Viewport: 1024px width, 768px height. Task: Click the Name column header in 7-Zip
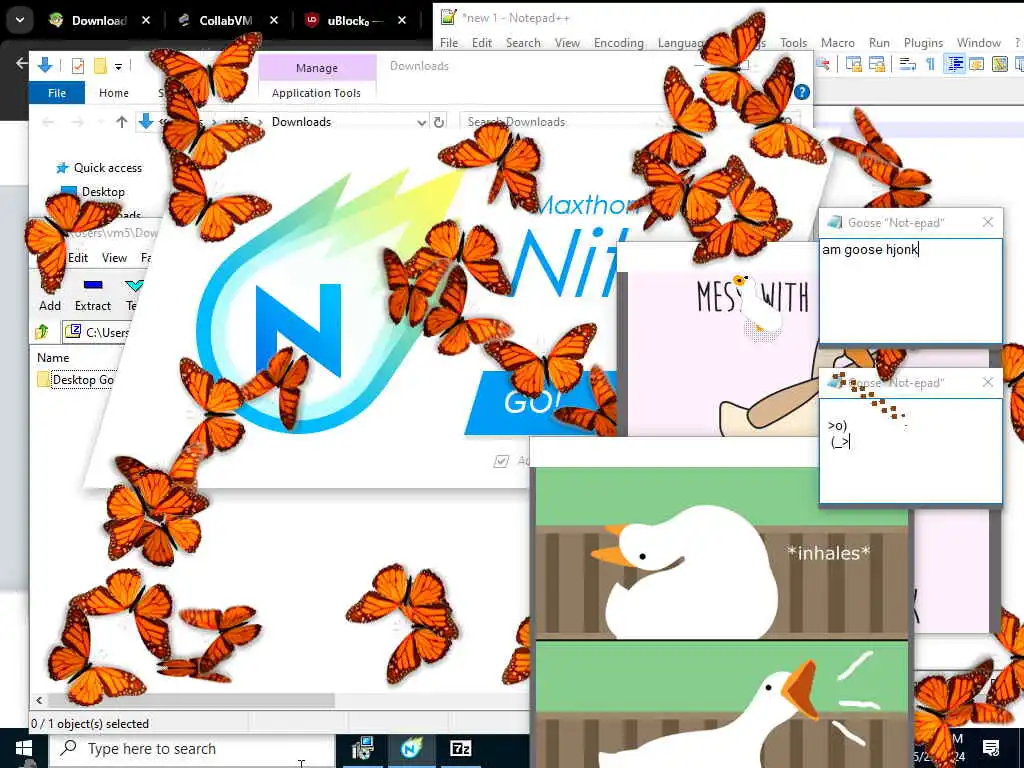[53, 358]
